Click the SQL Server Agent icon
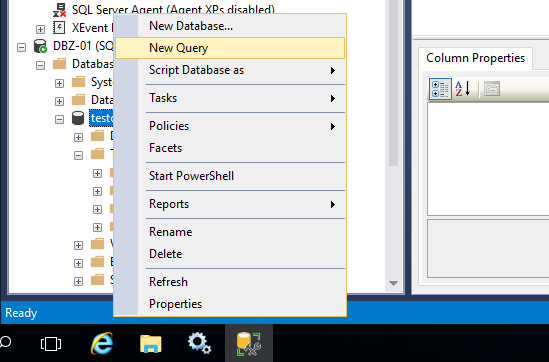 pos(59,9)
